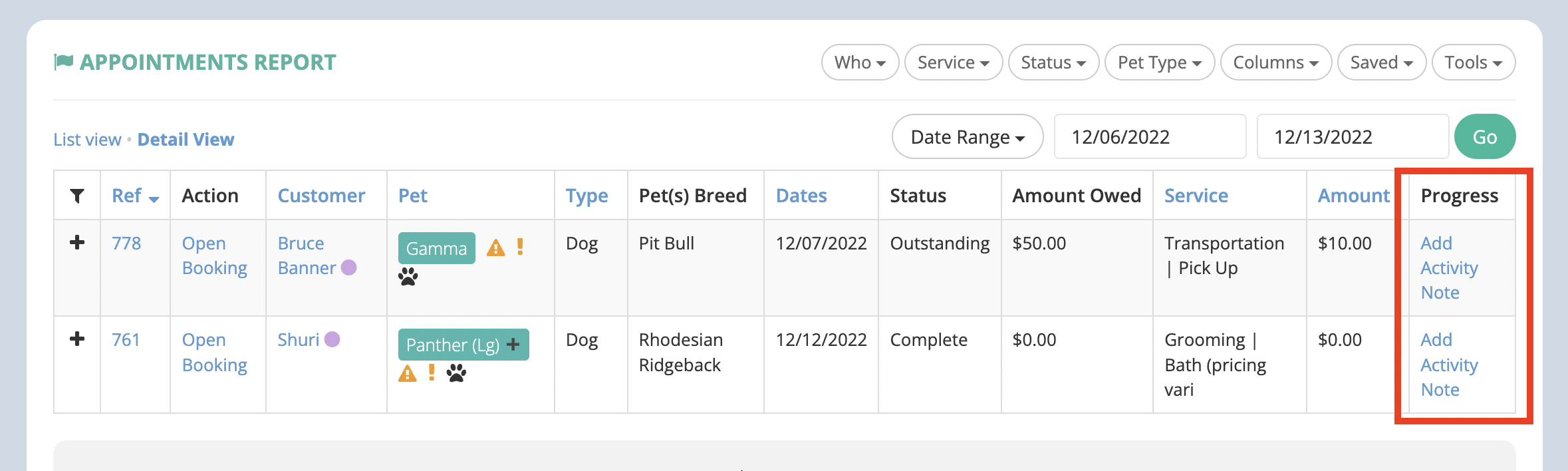1568x471 pixels.
Task: Click the filter funnel icon in table header
Action: click(77, 196)
